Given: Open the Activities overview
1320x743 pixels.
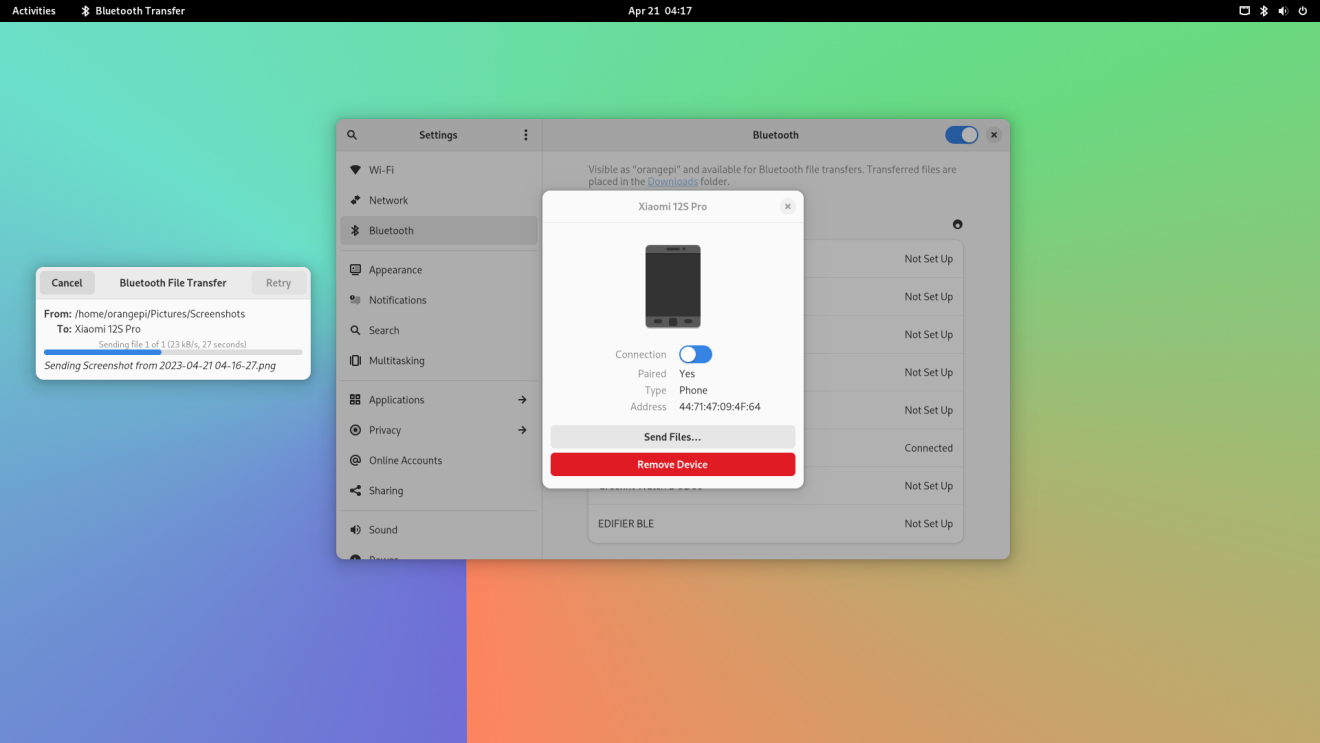Looking at the screenshot, I should click(34, 11).
